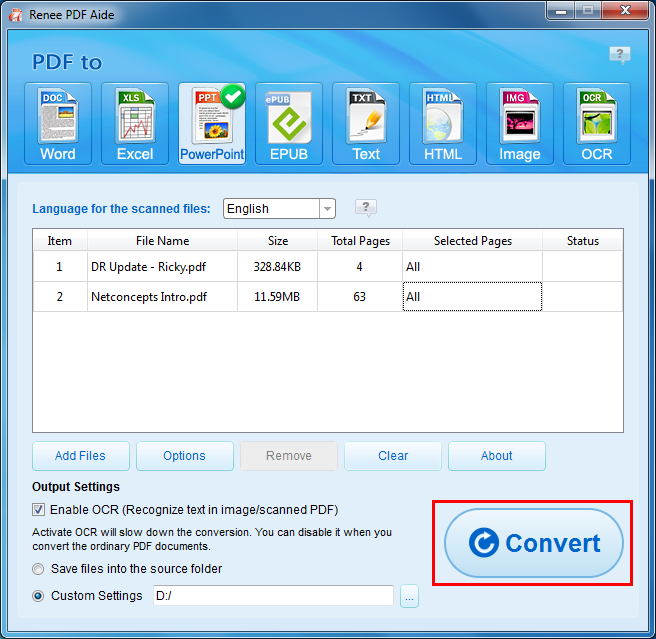
Task: Browse output folder with ellipsis button
Action: (409, 597)
